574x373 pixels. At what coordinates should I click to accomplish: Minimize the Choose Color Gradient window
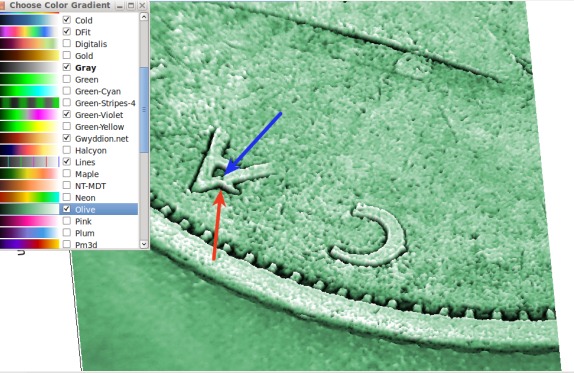[x=120, y=5]
